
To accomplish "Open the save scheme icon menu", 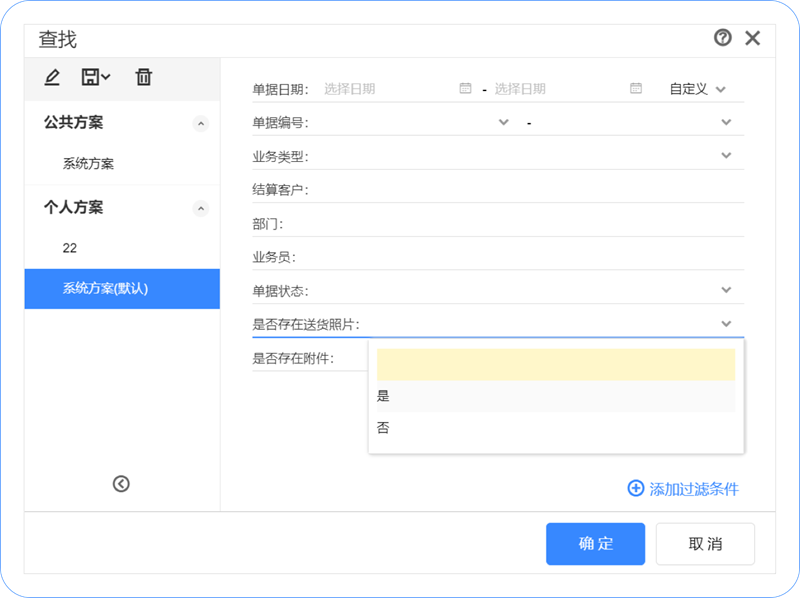I will [x=96, y=77].
